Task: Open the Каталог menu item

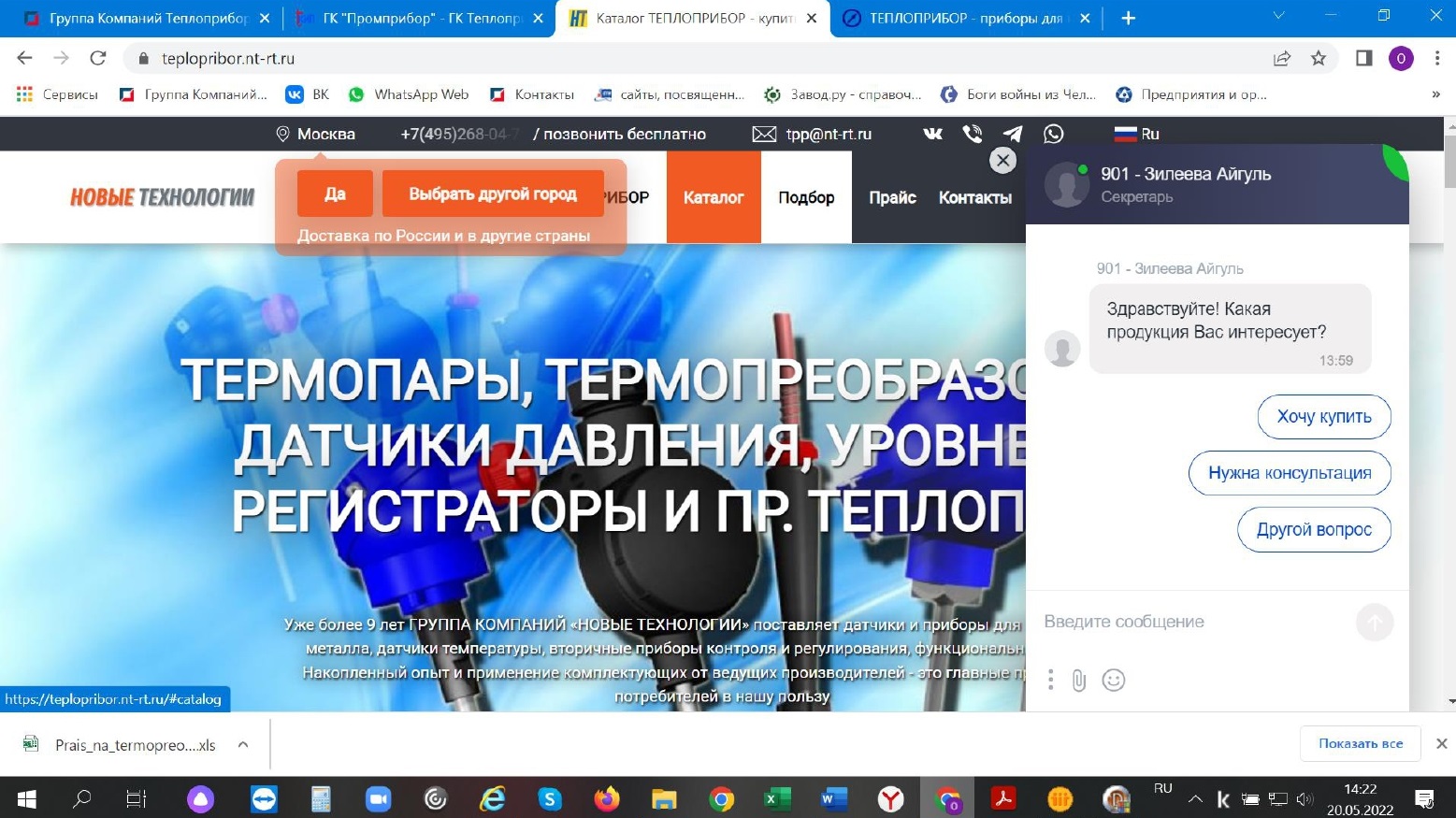Action: click(714, 197)
